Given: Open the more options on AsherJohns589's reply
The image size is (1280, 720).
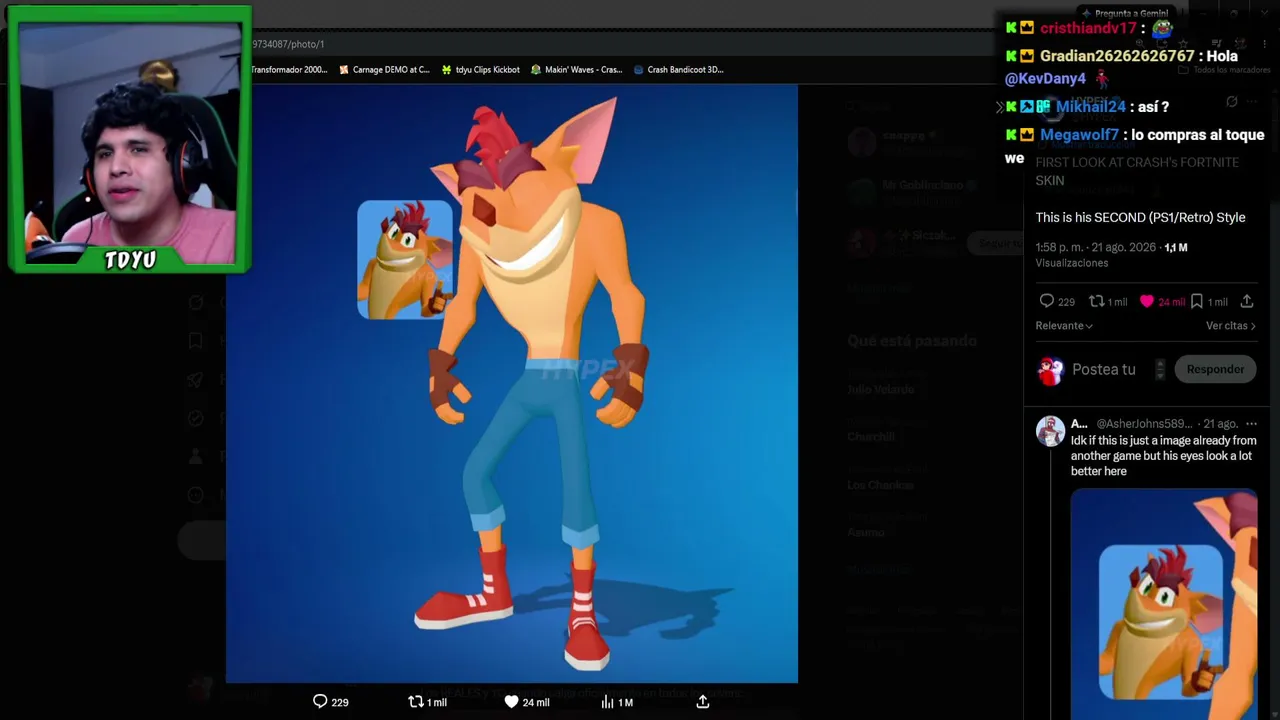Looking at the screenshot, I should (x=1251, y=424).
